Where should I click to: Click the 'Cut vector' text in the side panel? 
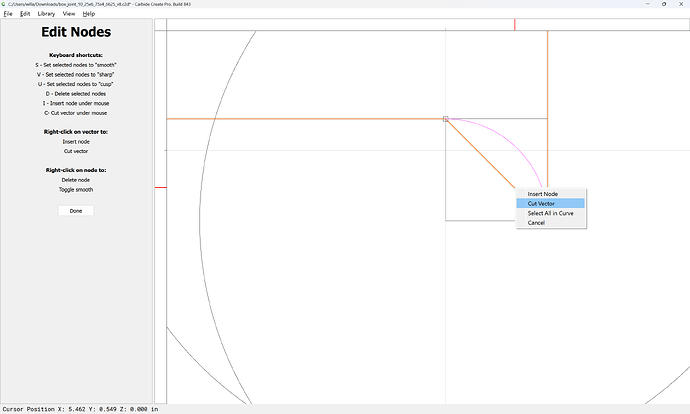[x=76, y=151]
